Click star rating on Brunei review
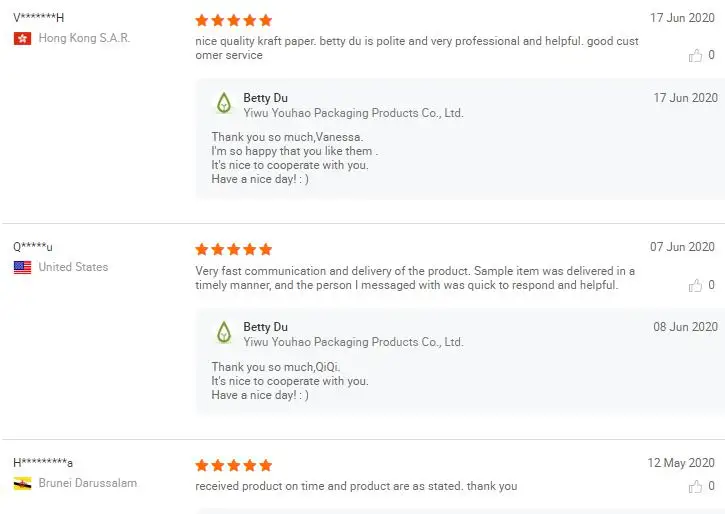This screenshot has height=514, width=725. (233, 465)
